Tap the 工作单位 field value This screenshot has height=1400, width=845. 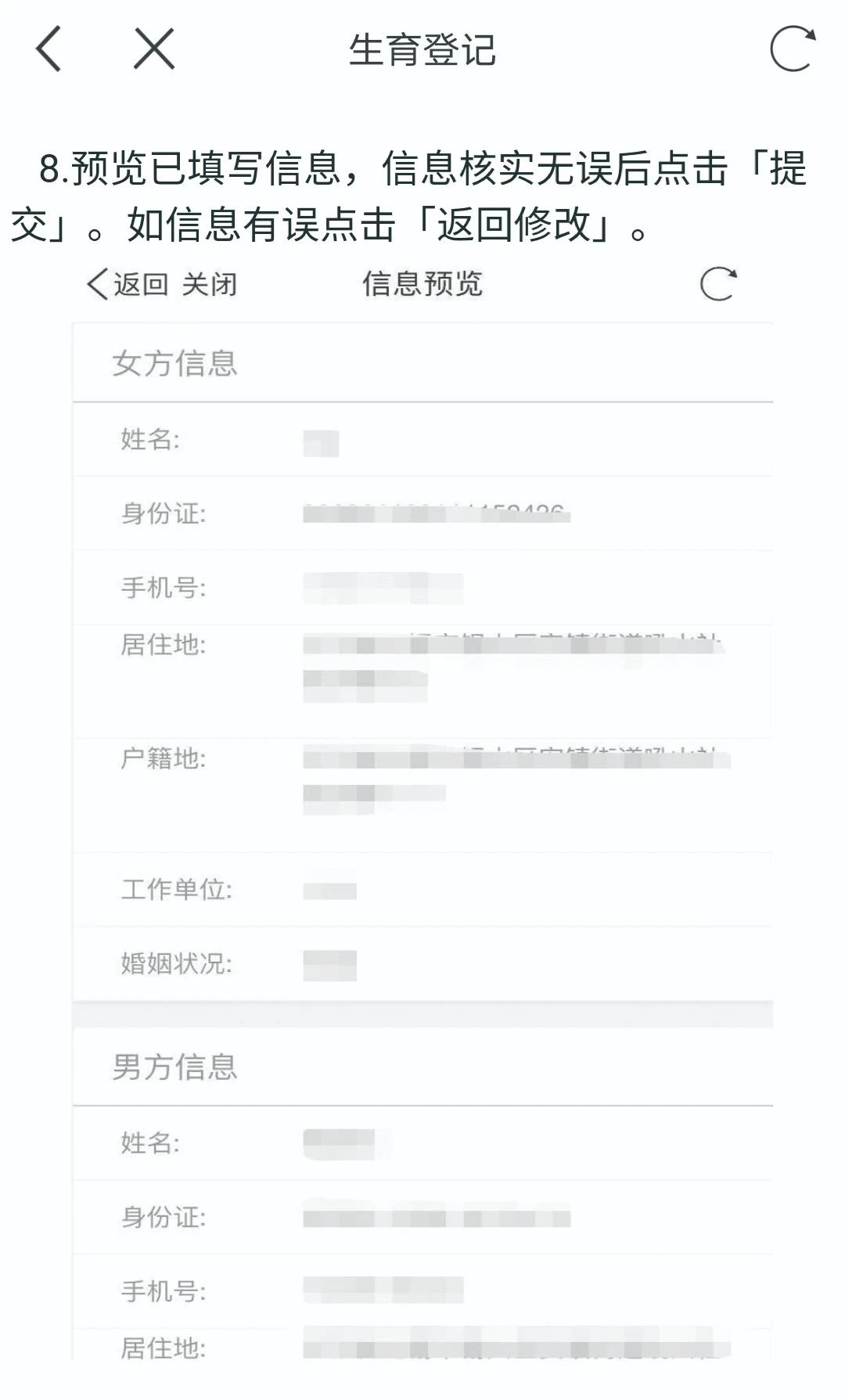click(330, 890)
